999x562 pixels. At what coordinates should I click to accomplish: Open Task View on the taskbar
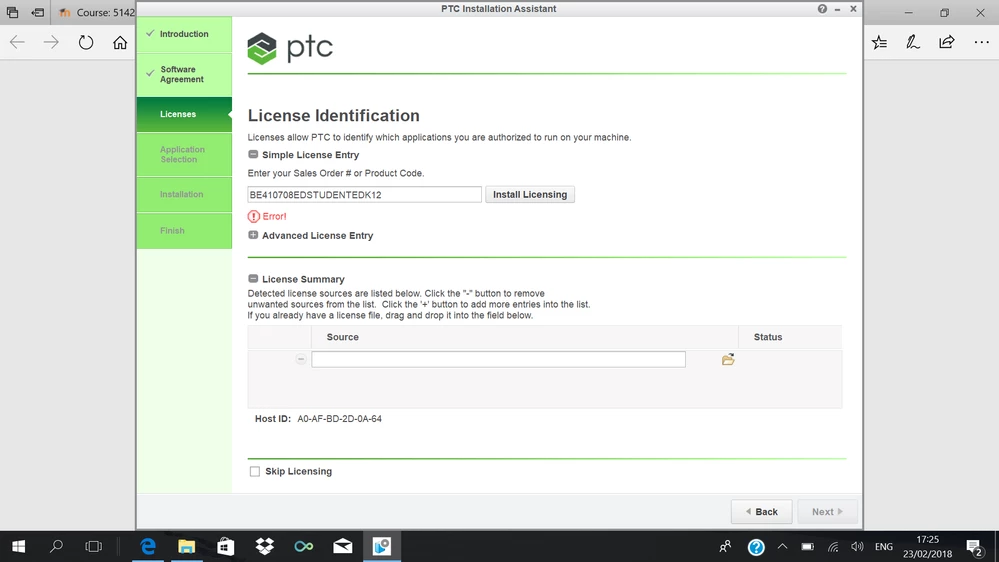(x=94, y=546)
